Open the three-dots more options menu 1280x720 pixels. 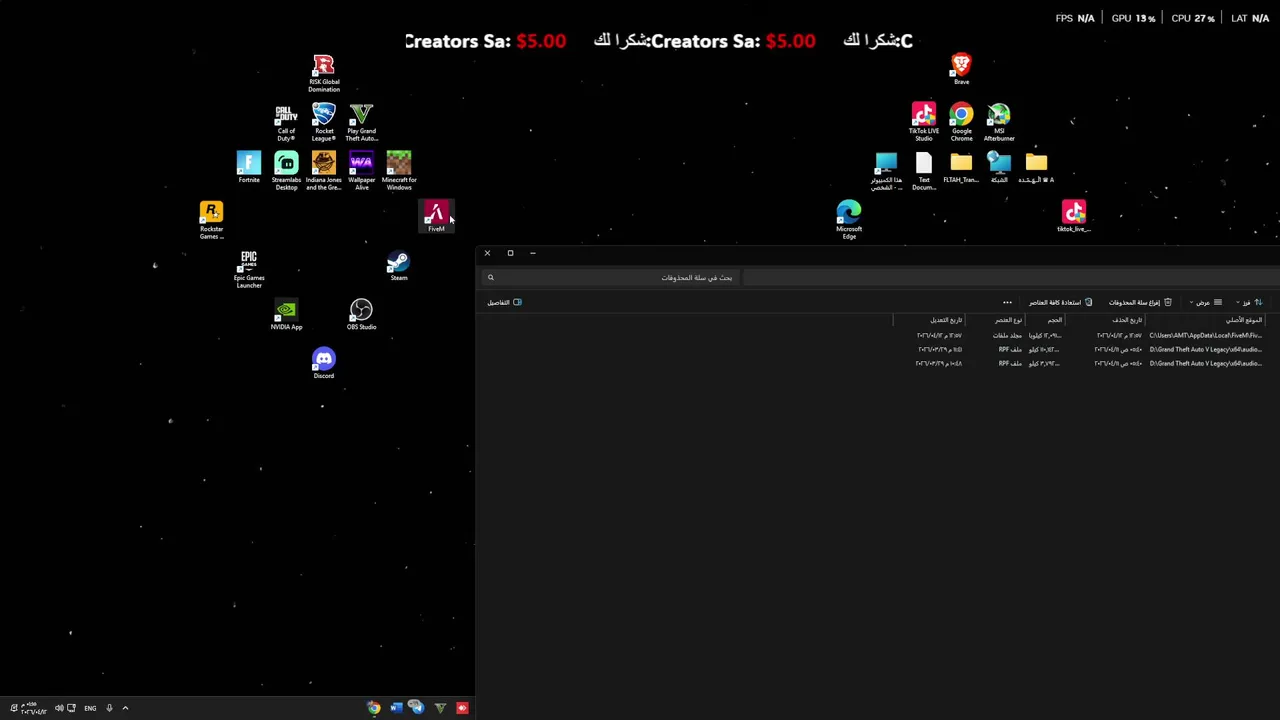1007,302
